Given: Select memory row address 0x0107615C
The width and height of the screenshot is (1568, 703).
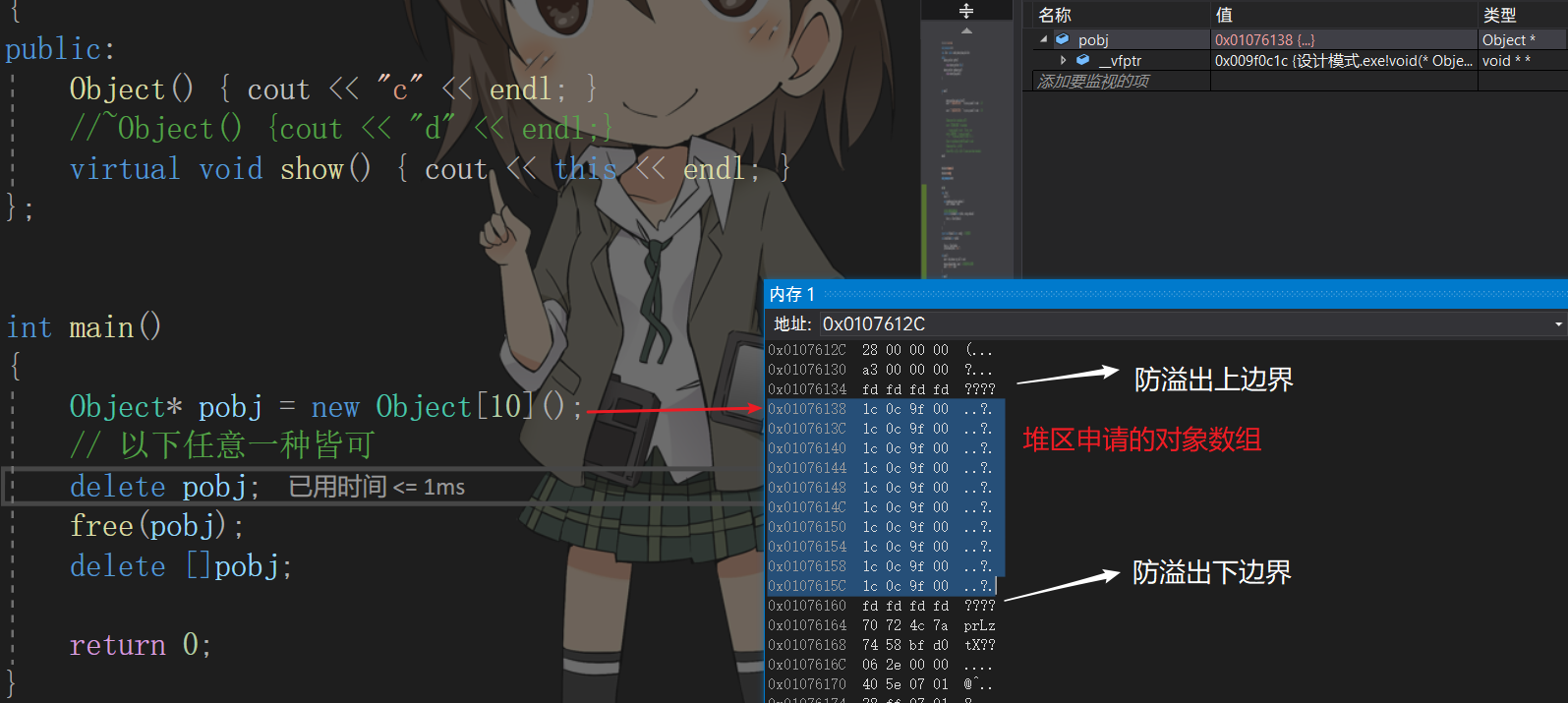Looking at the screenshot, I should [x=807, y=586].
